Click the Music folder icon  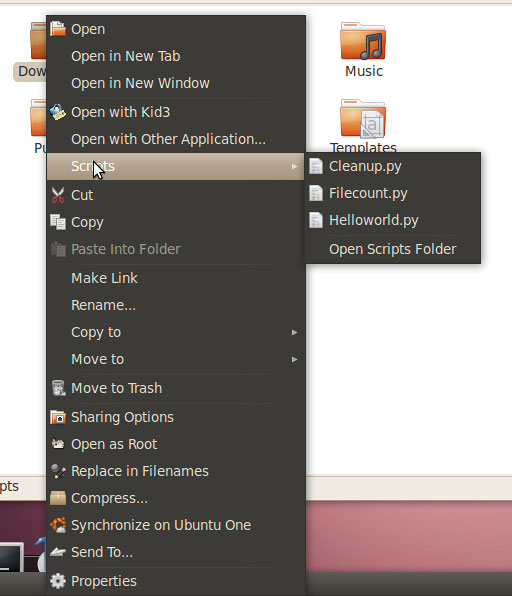[363, 41]
